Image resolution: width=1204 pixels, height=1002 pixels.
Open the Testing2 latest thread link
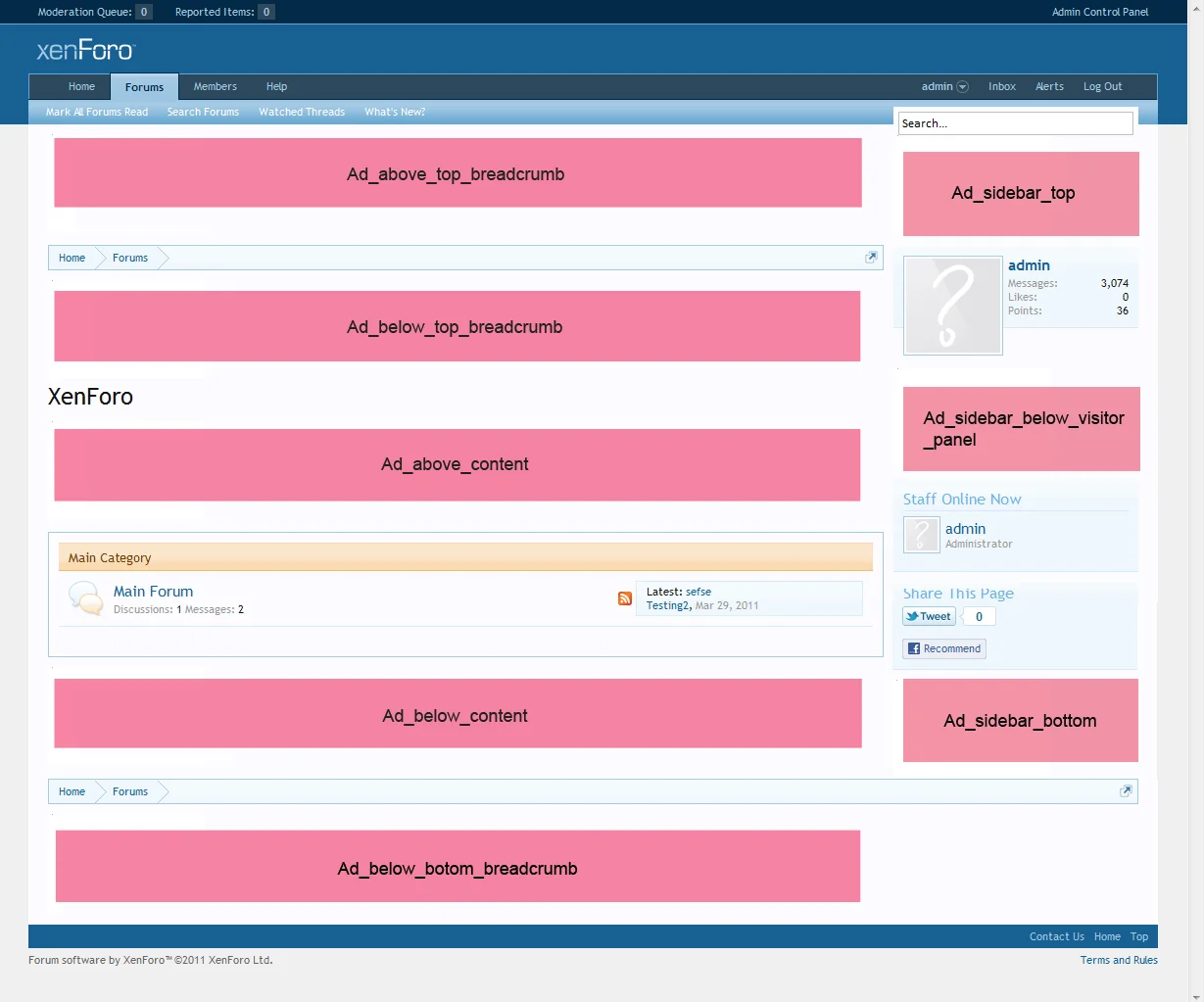click(x=668, y=605)
